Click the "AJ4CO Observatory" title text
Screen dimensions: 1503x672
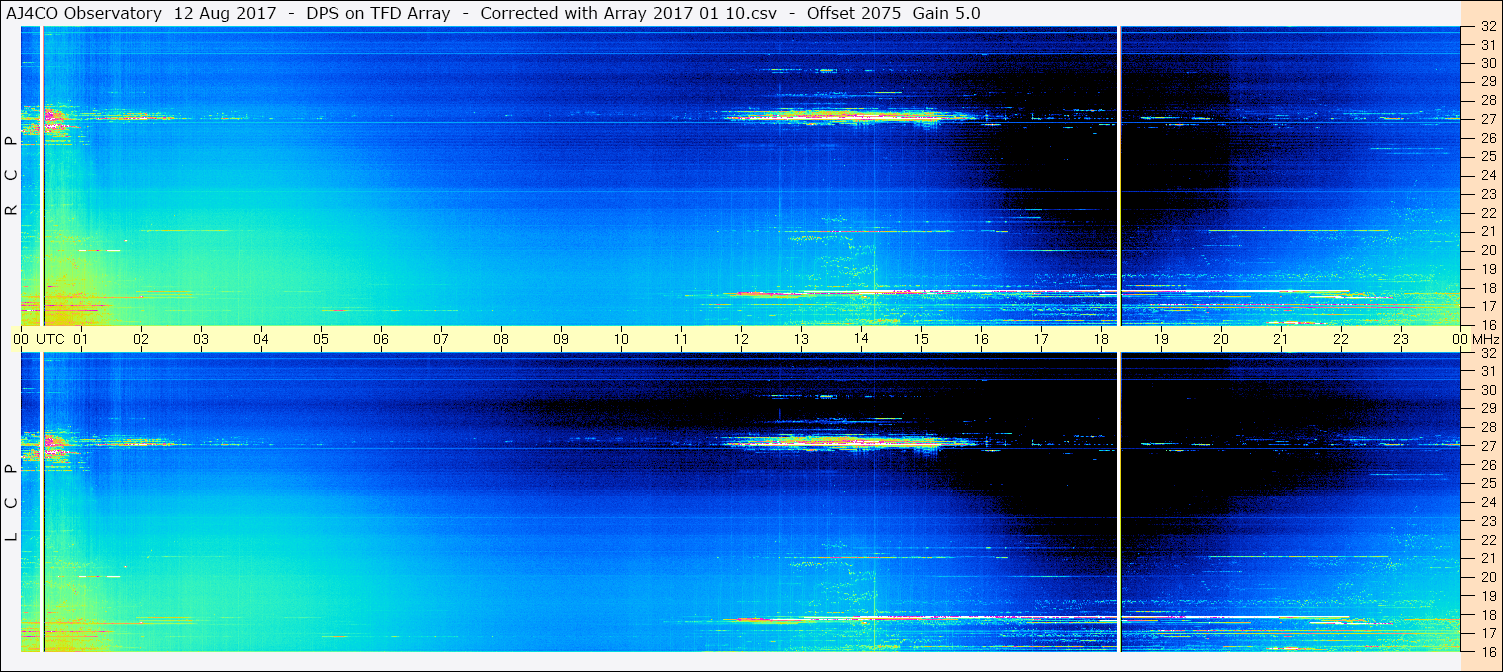click(x=84, y=14)
